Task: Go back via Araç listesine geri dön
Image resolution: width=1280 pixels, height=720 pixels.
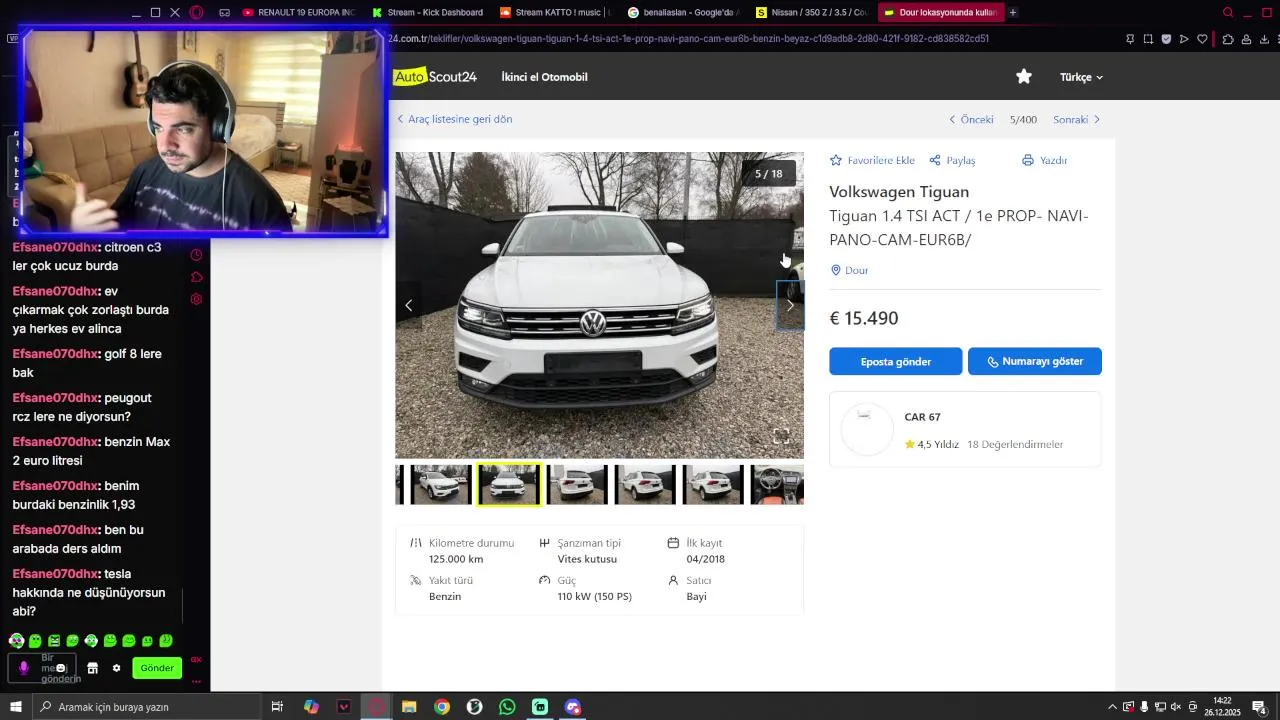Action: pyautogui.click(x=455, y=119)
